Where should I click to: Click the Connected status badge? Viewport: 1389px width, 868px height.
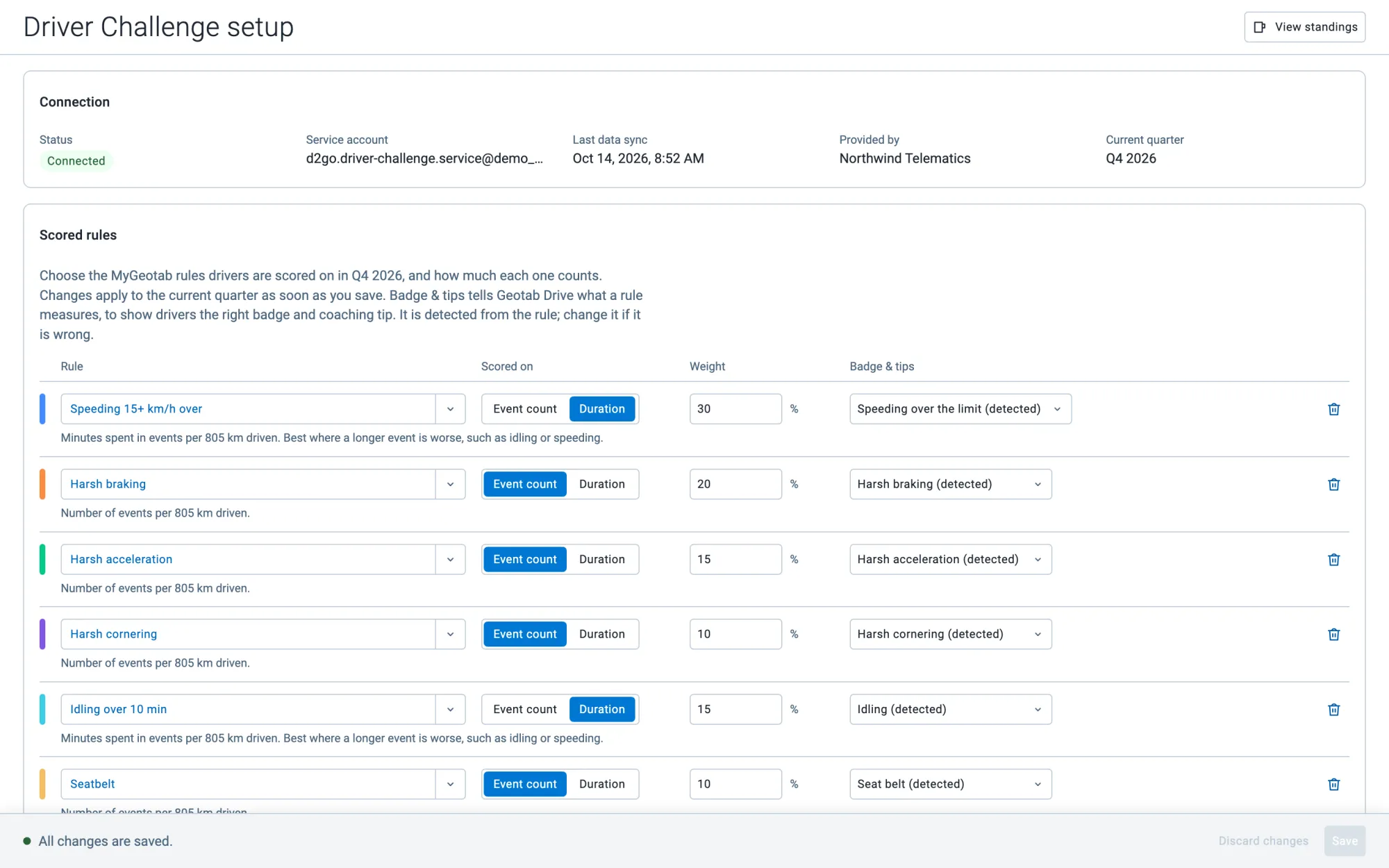tap(76, 161)
